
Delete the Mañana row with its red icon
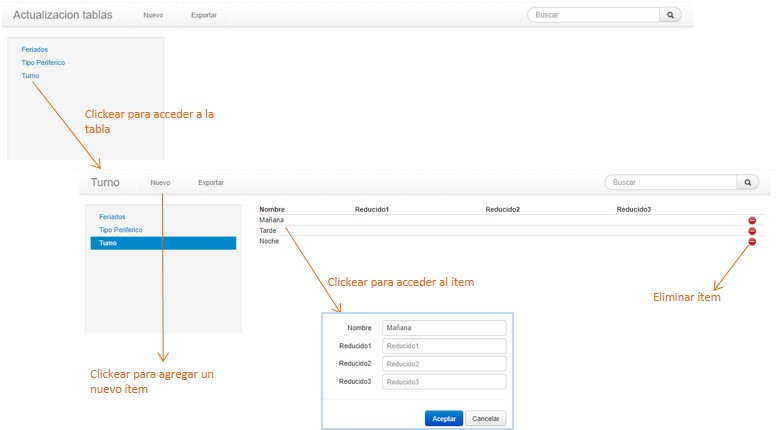pos(752,220)
